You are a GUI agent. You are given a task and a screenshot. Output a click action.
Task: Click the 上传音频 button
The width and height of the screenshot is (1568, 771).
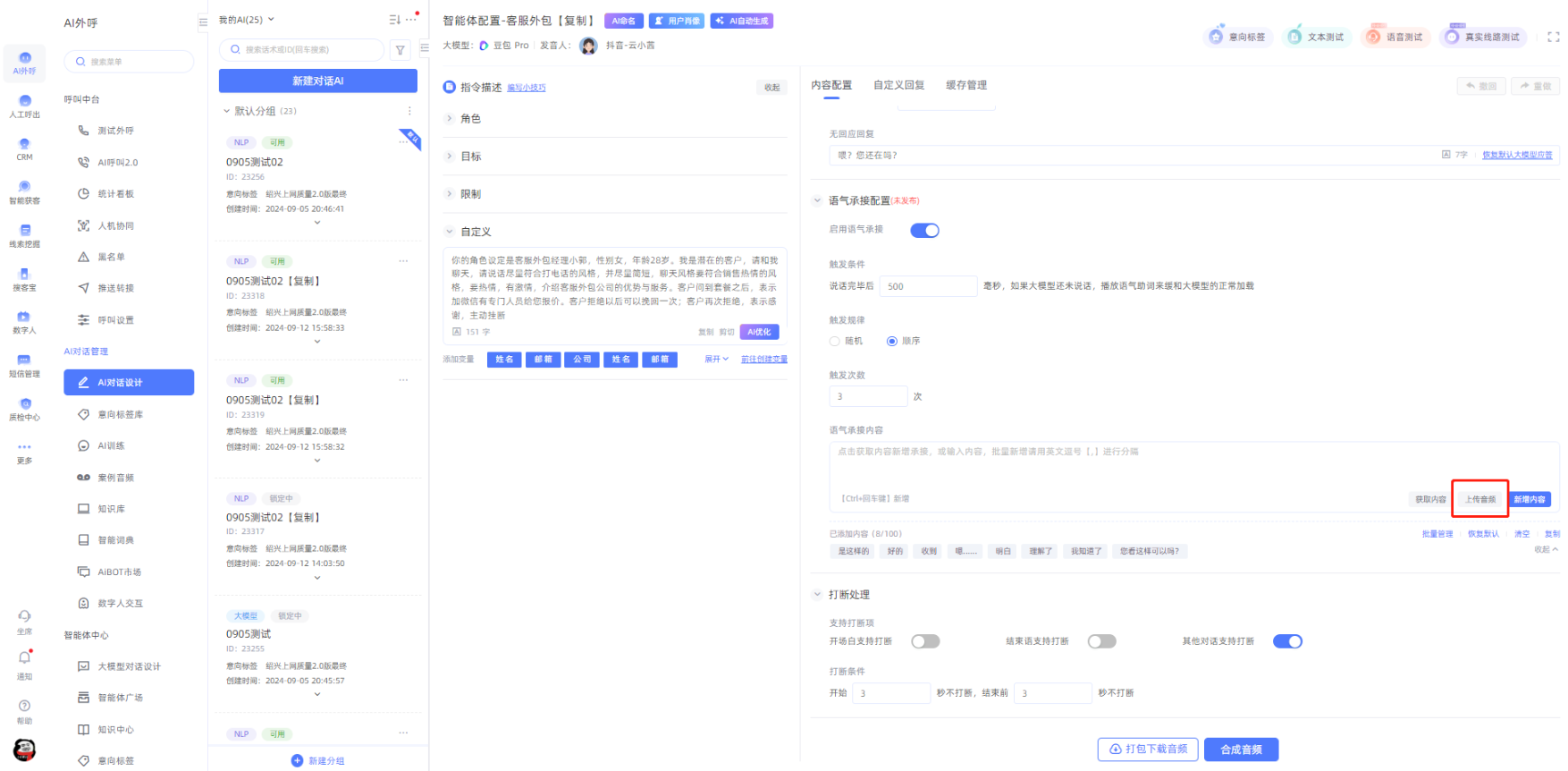(1480, 499)
